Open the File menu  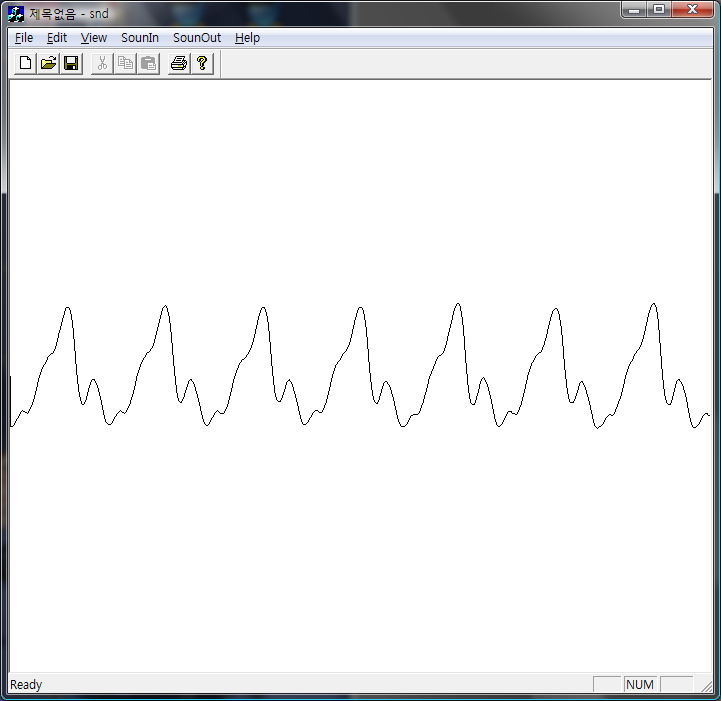point(24,38)
